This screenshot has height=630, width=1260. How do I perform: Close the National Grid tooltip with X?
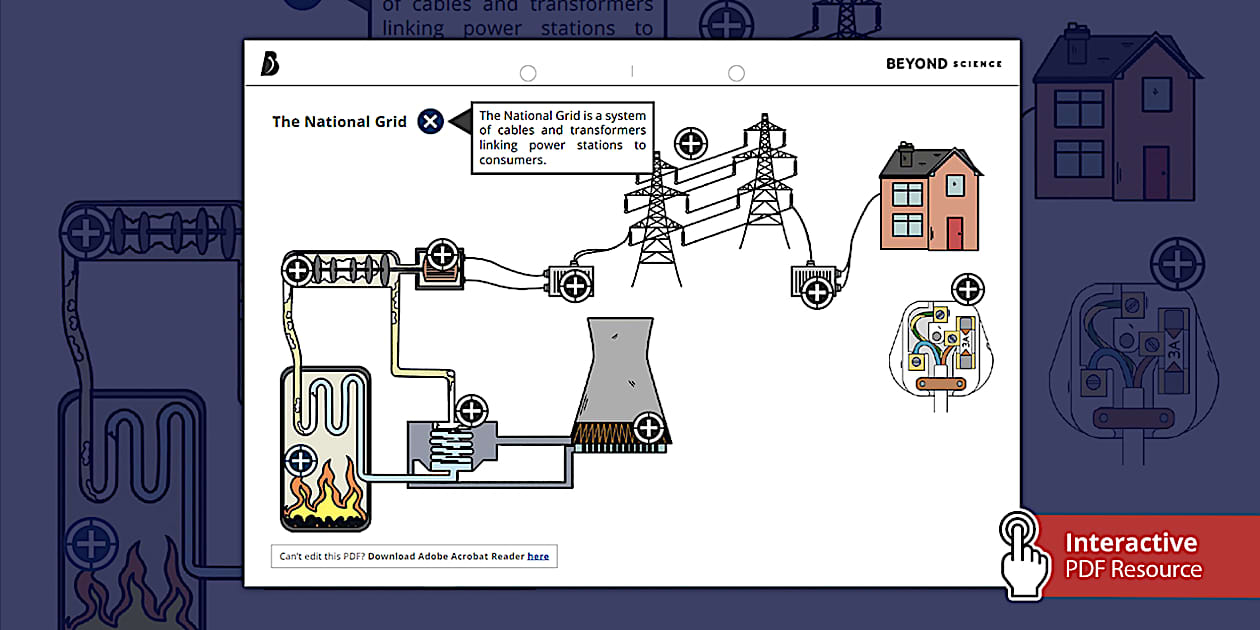pos(430,122)
